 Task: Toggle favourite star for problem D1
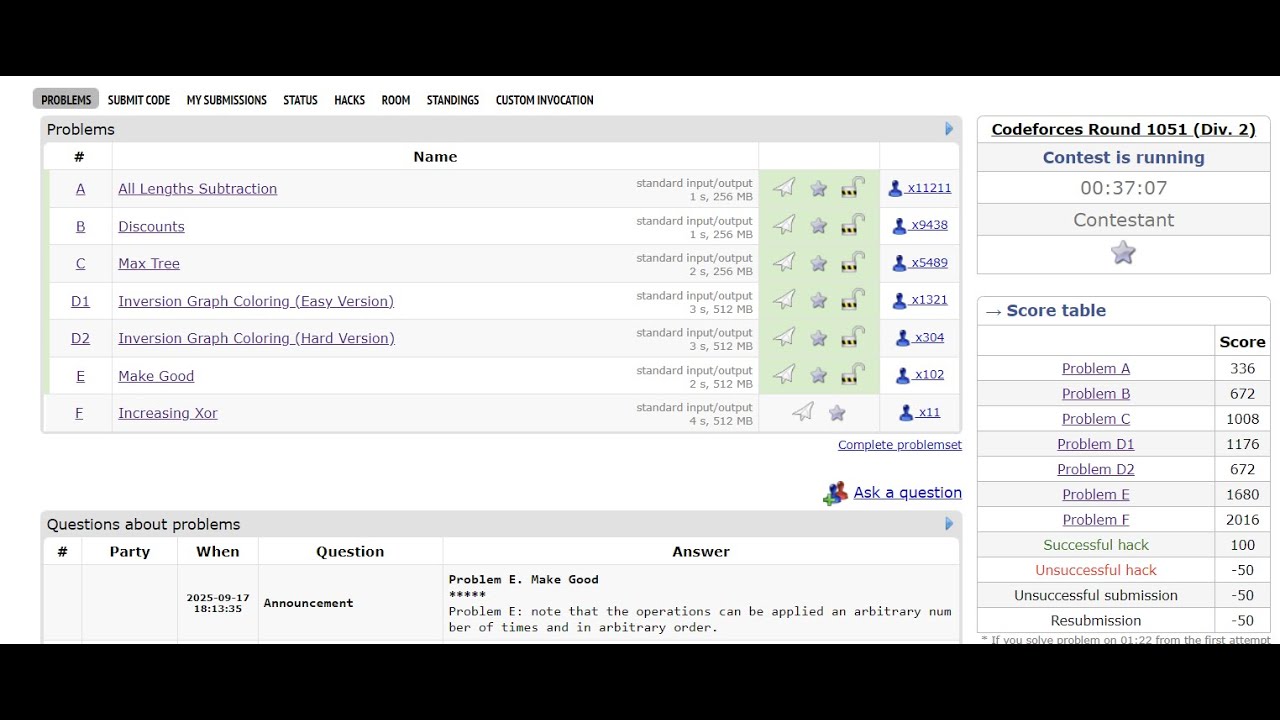click(x=819, y=301)
